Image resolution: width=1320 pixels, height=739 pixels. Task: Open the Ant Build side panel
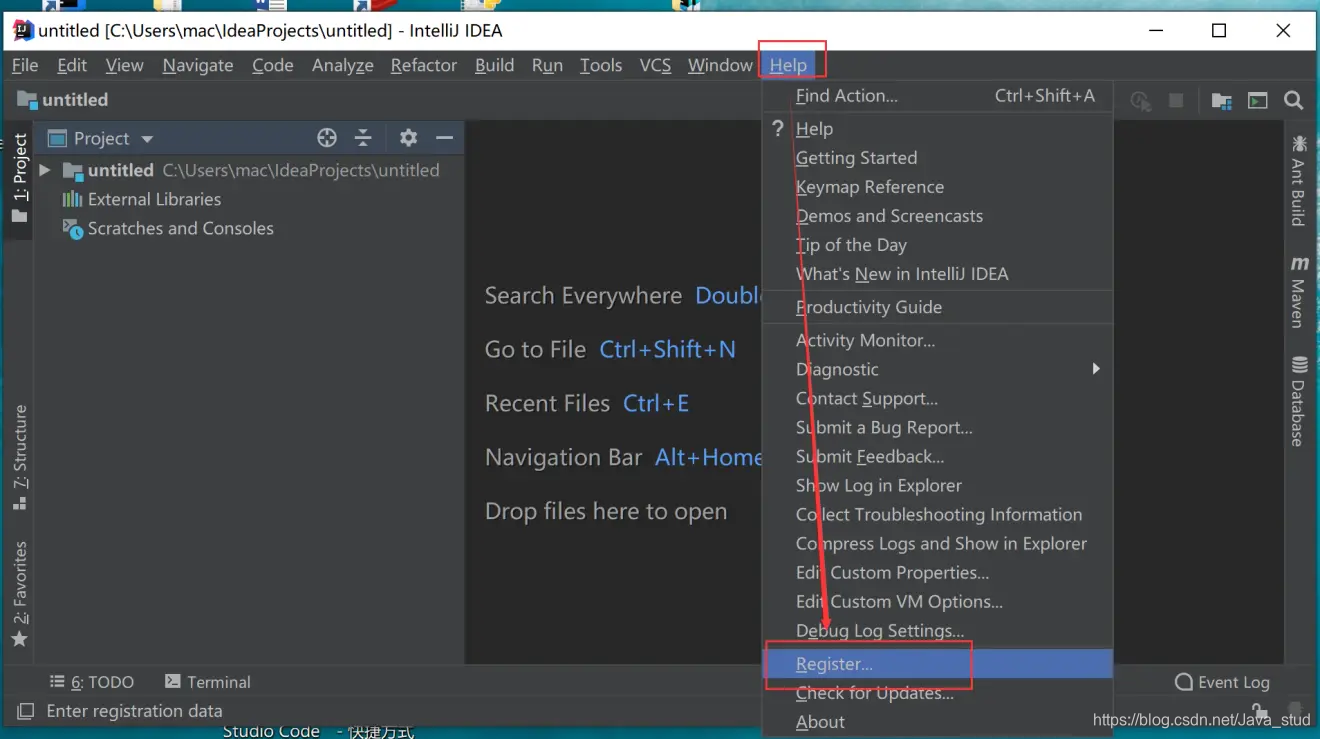(x=1298, y=180)
